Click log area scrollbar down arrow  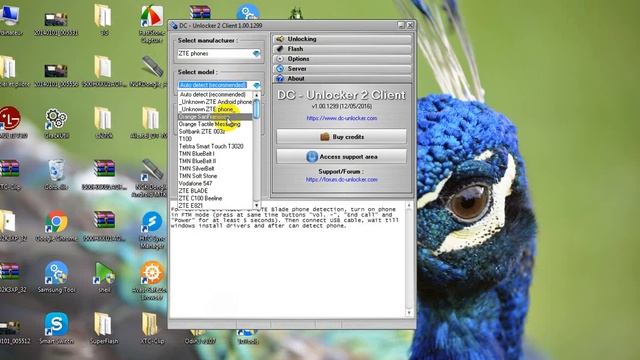[x=409, y=313]
